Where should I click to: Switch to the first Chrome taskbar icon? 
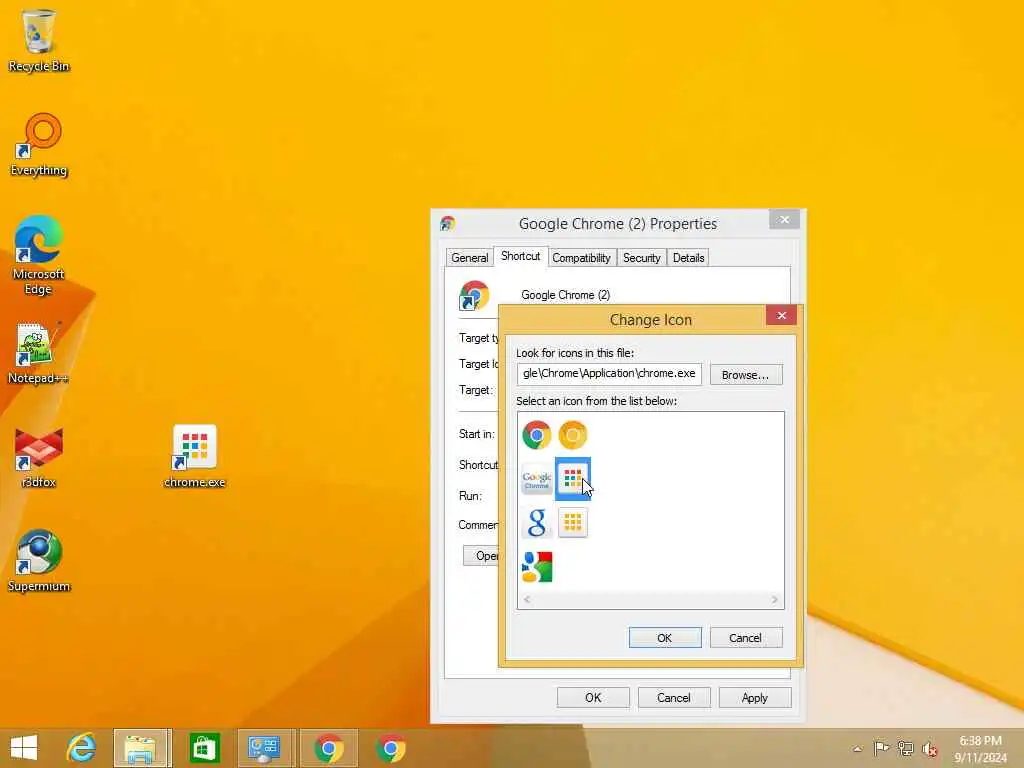pos(329,748)
